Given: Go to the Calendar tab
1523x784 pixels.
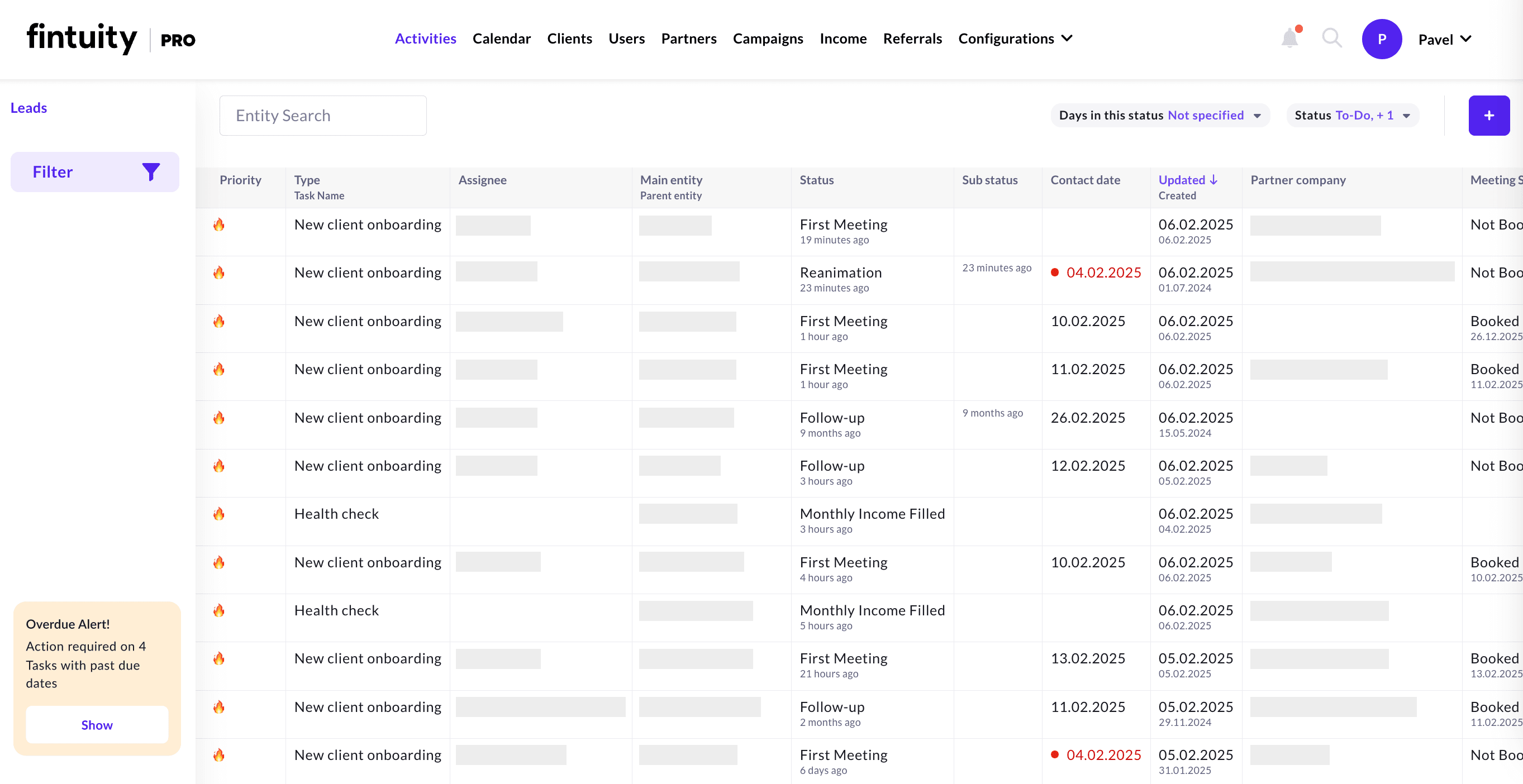Looking at the screenshot, I should point(501,39).
